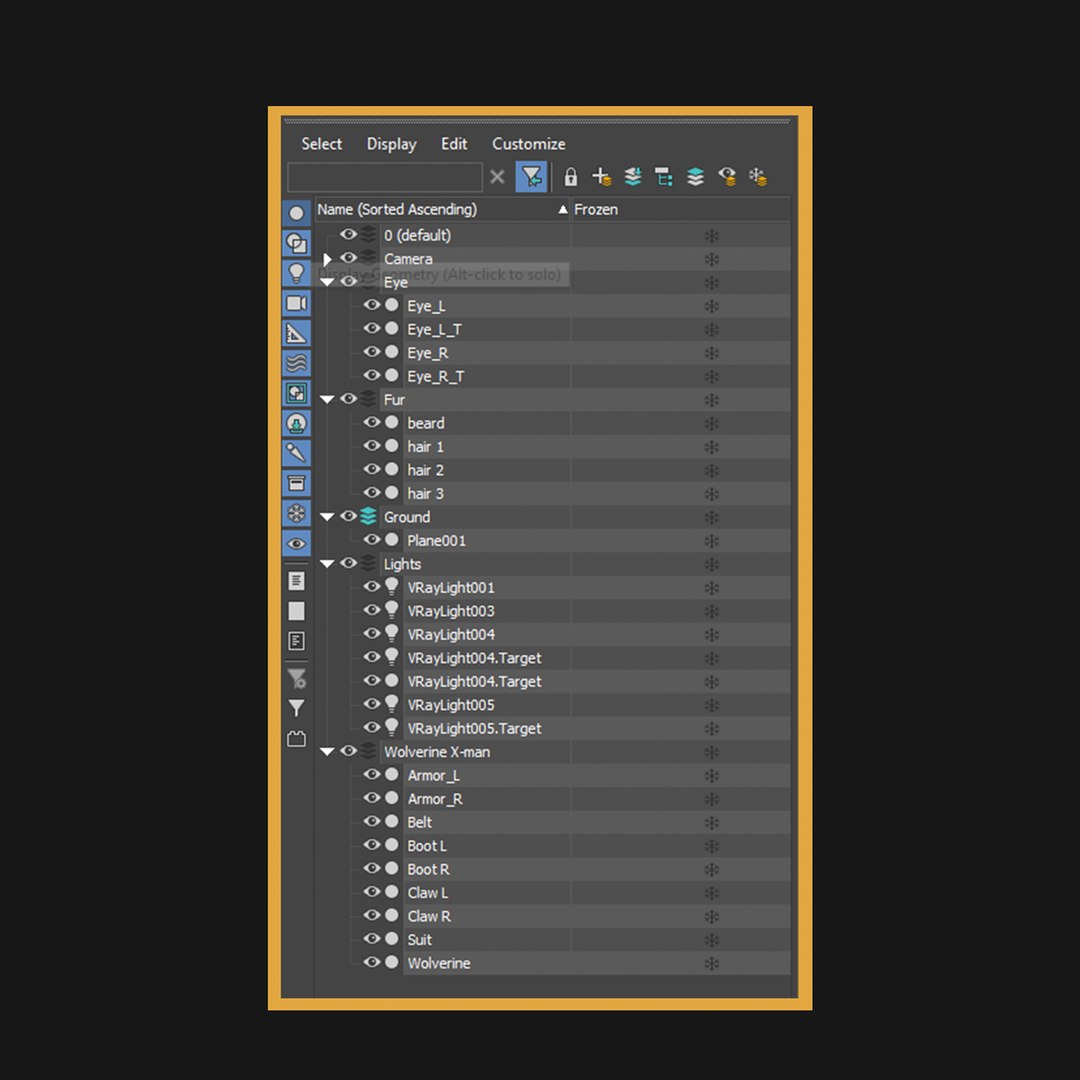Toggle the Display Lights bulb filter in sidebar
Viewport: 1080px width, 1080px height.
point(296,273)
